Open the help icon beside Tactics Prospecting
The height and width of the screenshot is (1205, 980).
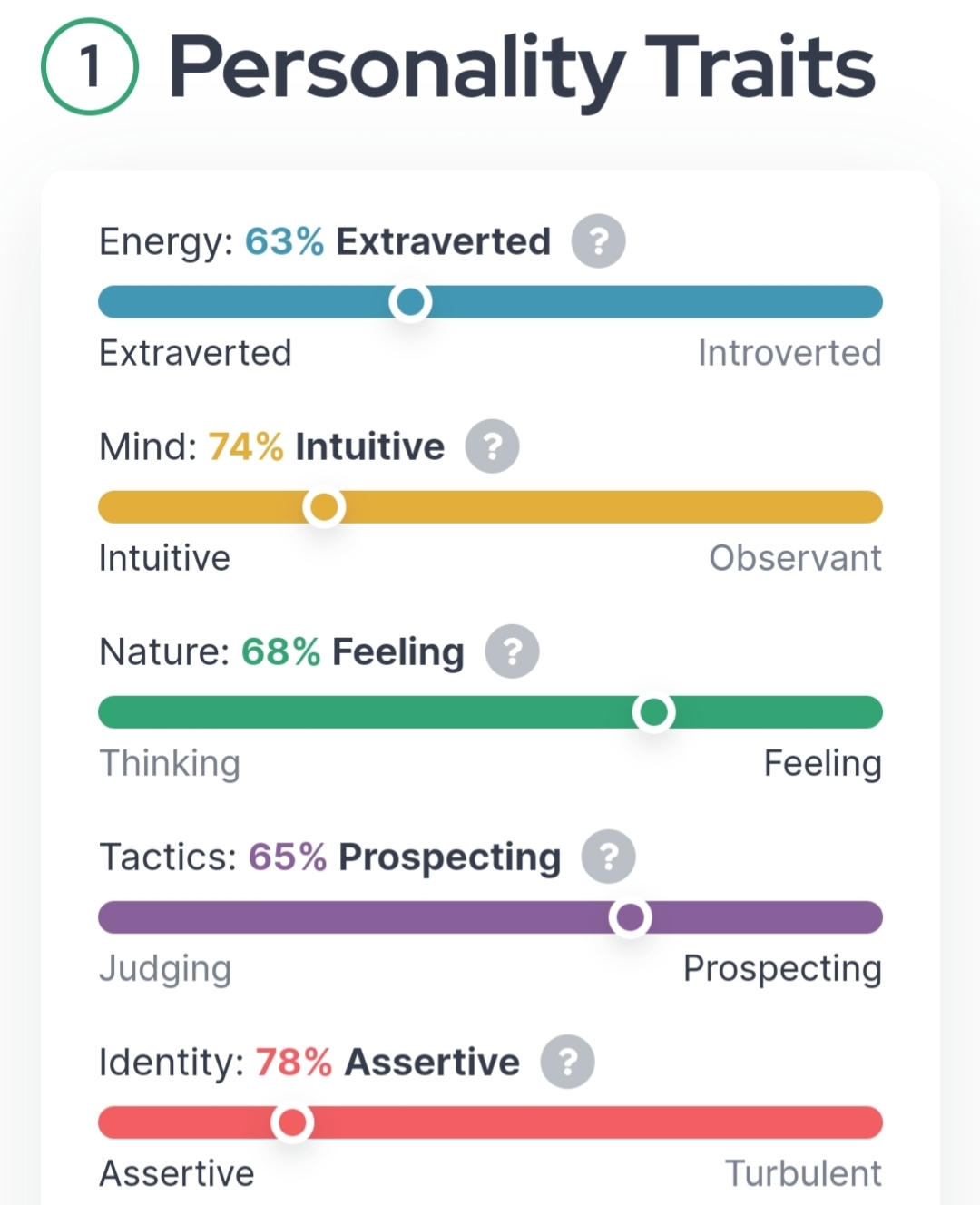[x=608, y=857]
